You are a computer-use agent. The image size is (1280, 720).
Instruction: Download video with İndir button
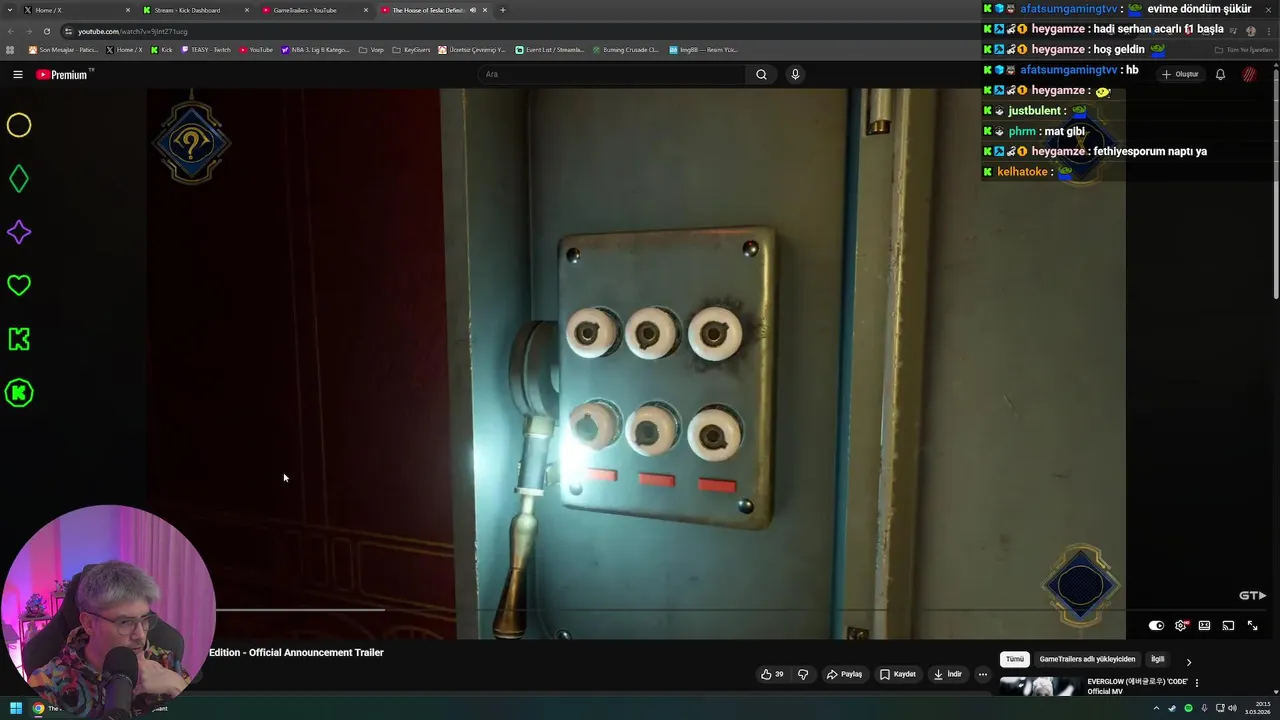pyautogui.click(x=947, y=674)
